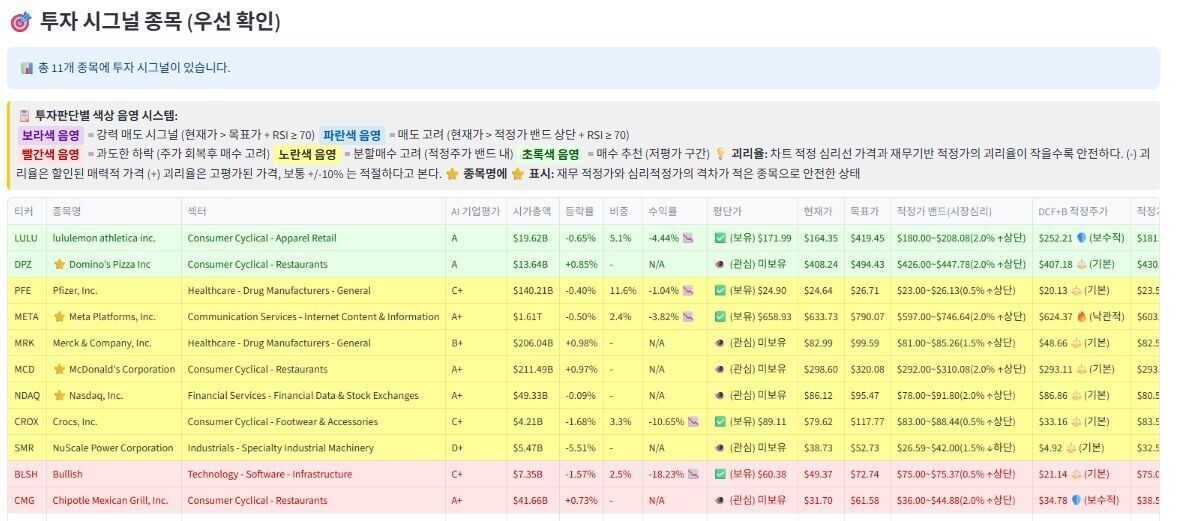
Task: Click the $597.00~$746.64 fair value band cell
Action: click(x=962, y=317)
